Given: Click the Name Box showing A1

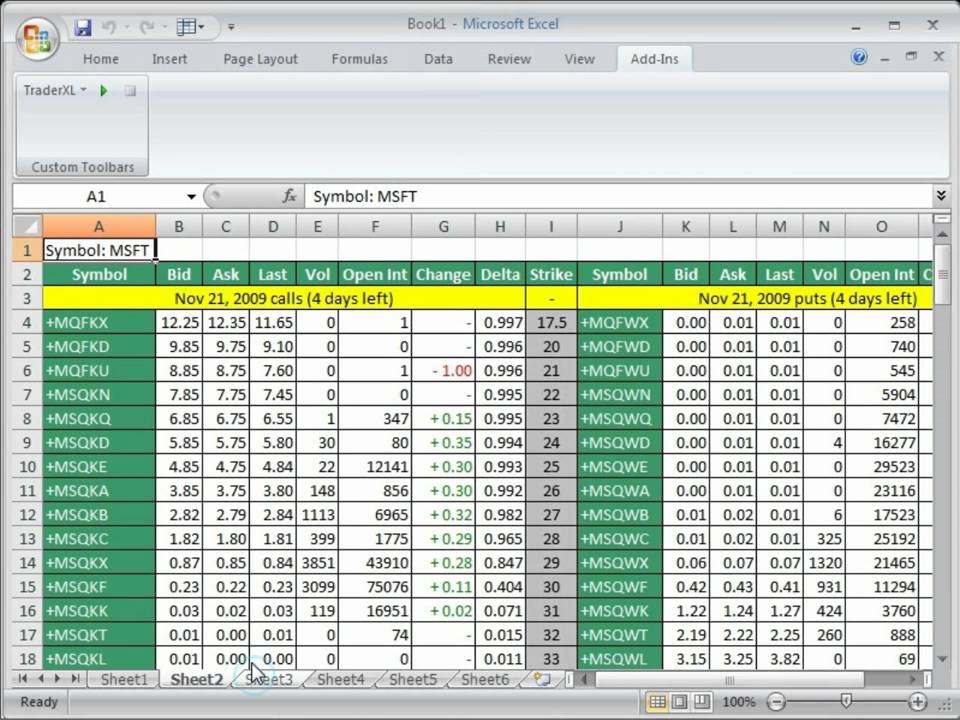Looking at the screenshot, I should 98,196.
